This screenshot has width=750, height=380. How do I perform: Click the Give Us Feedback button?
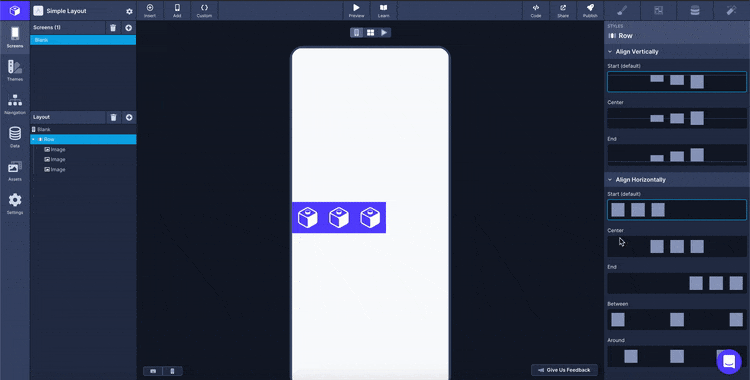pyautogui.click(x=564, y=370)
